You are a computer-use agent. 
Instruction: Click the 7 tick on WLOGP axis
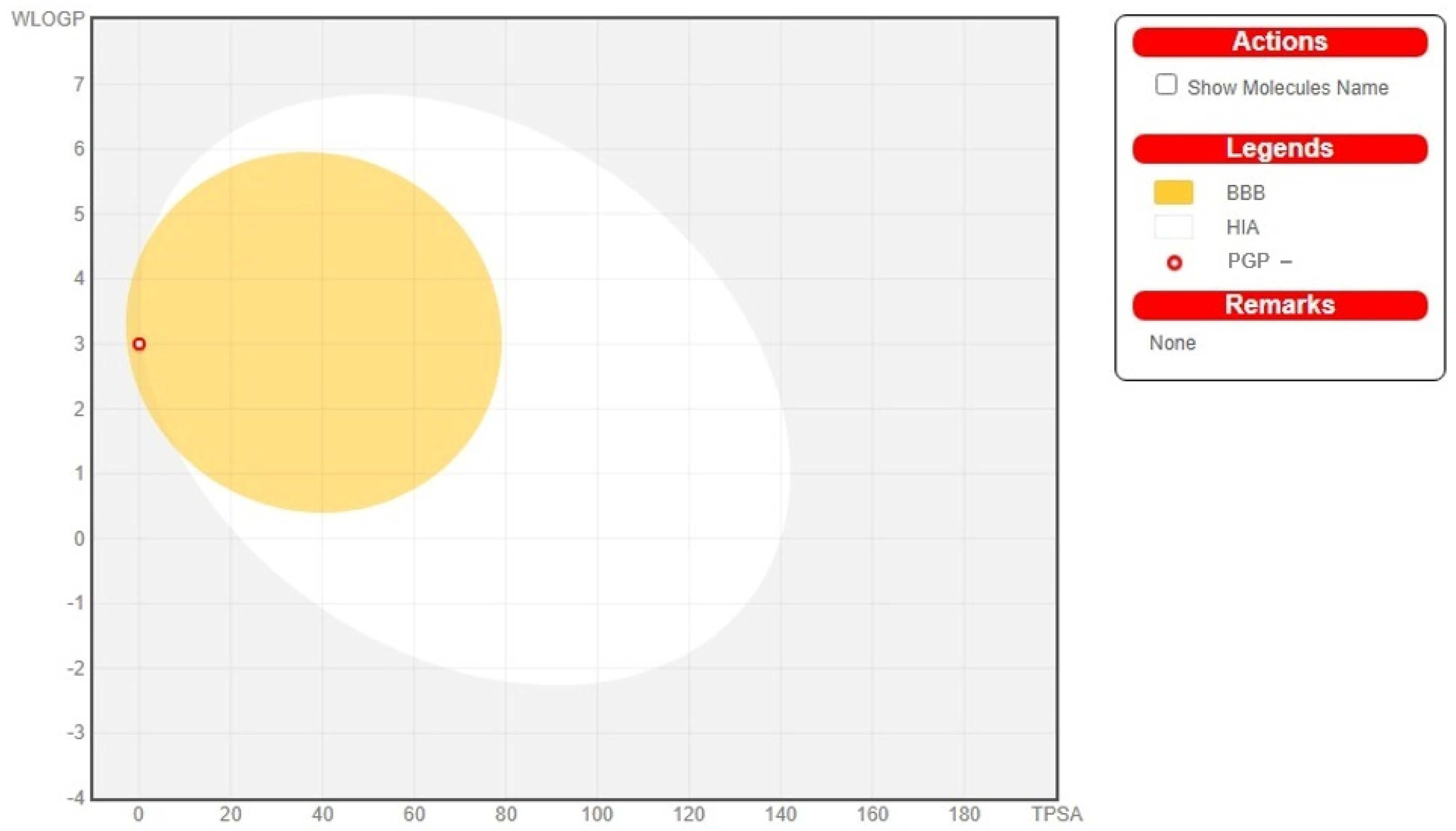click(x=78, y=84)
